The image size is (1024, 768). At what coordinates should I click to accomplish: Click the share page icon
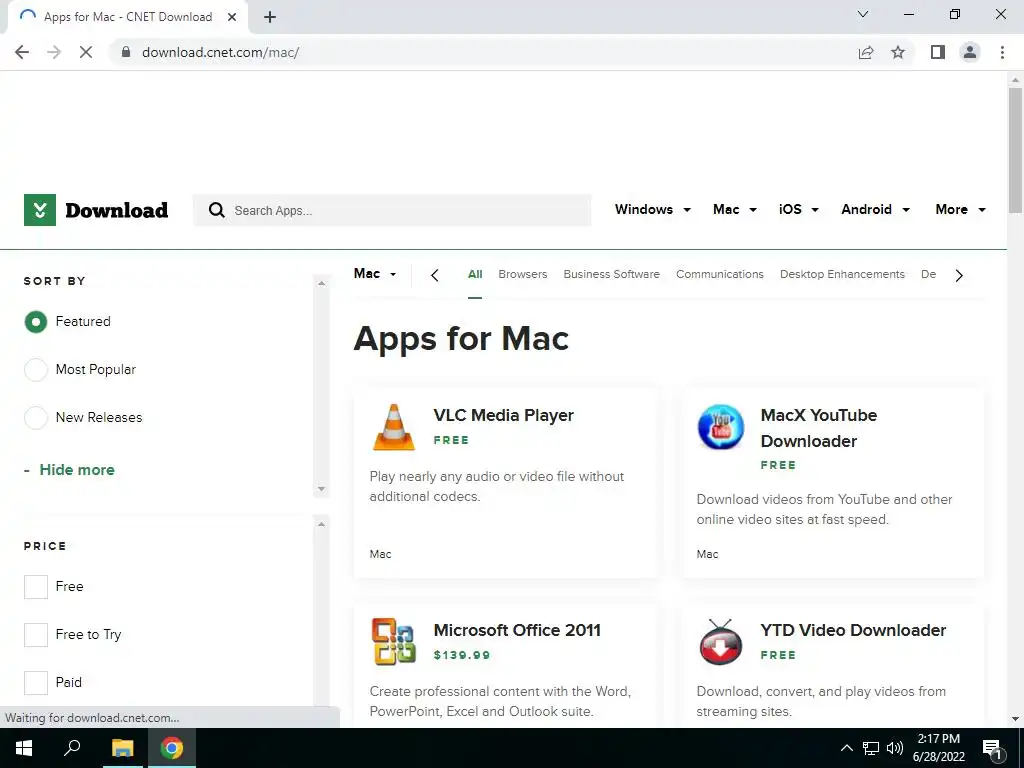[x=866, y=52]
